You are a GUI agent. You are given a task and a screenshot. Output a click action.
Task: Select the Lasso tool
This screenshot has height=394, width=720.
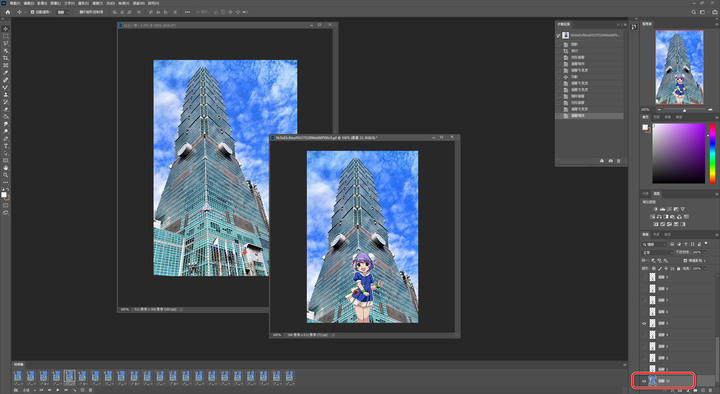(x=6, y=43)
